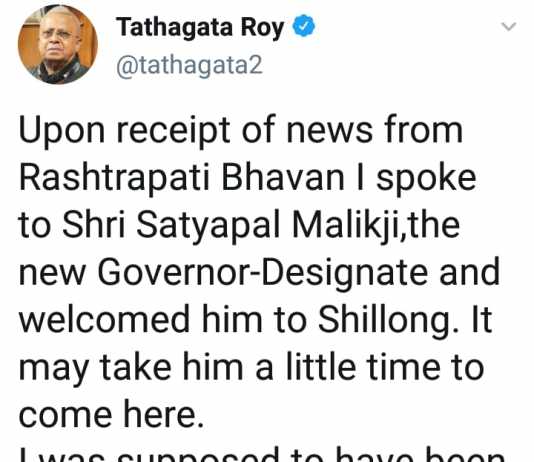
Task: Select the word "spoke" in the second line
Action: pyautogui.click(x=426, y=180)
